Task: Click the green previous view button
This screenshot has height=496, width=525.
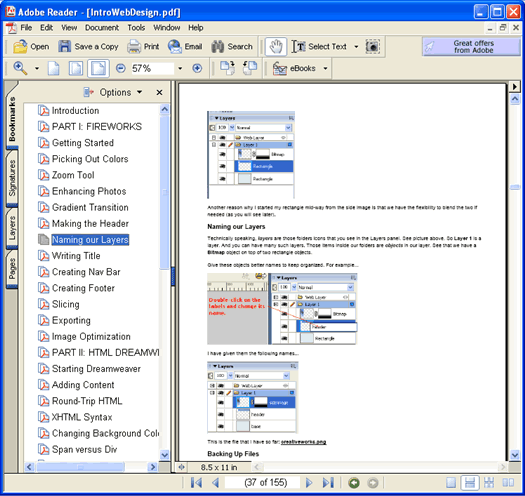Action: [x=354, y=483]
